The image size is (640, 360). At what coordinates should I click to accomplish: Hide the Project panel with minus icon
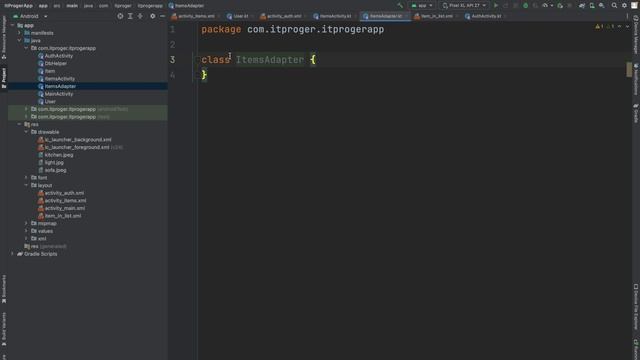pos(162,16)
